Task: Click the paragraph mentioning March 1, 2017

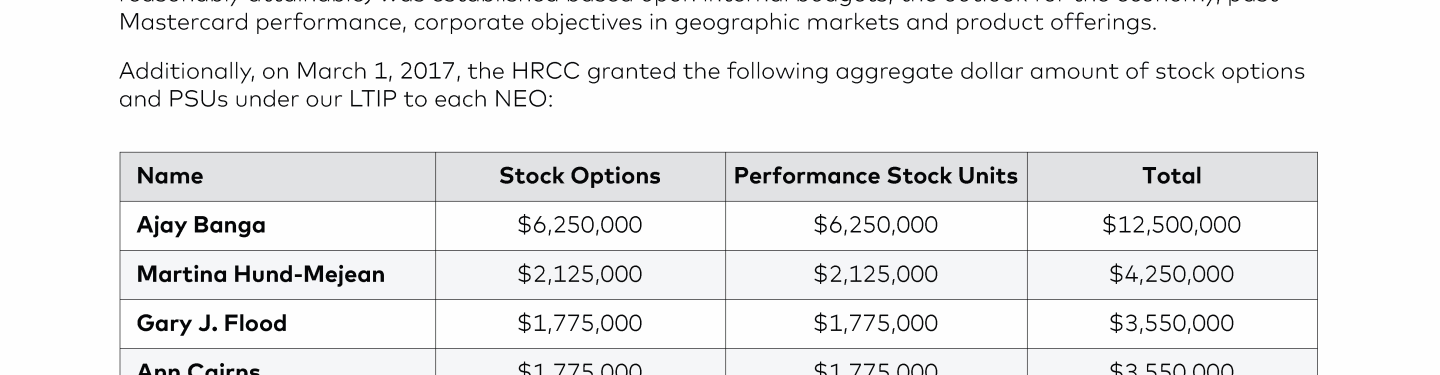Action: pos(712,85)
